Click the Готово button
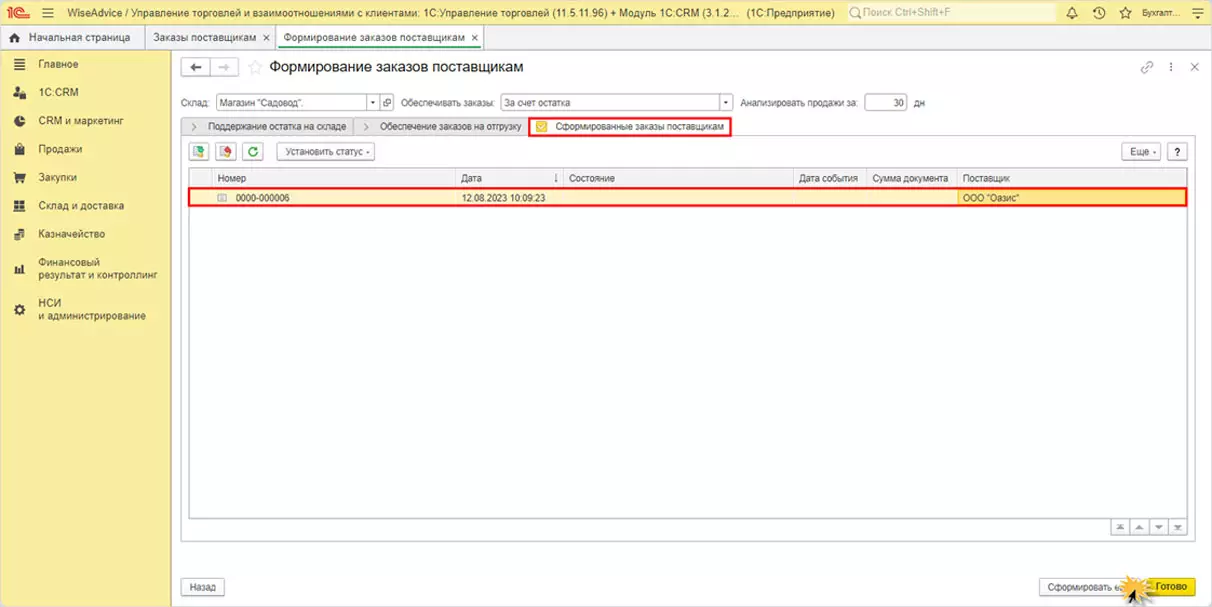 point(1170,587)
